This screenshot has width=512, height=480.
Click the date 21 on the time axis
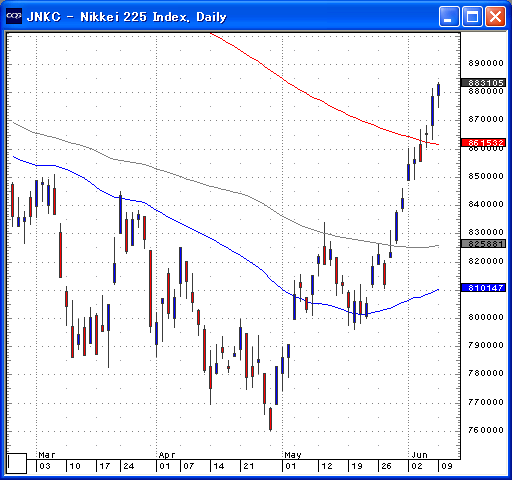[249, 466]
